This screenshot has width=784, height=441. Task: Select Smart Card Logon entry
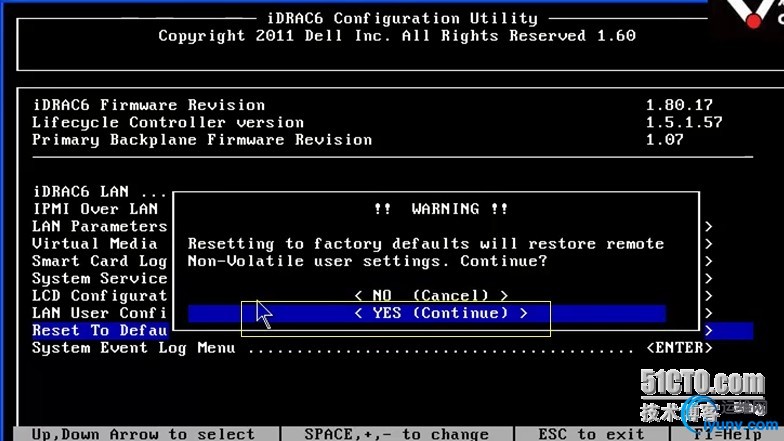coord(99,262)
